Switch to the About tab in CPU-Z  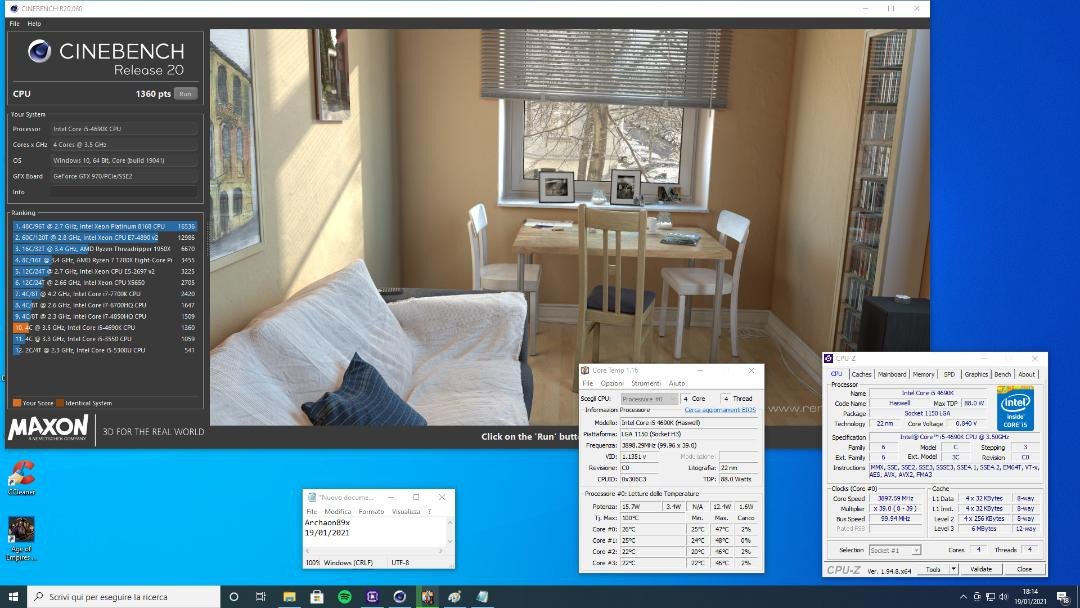tap(1026, 375)
